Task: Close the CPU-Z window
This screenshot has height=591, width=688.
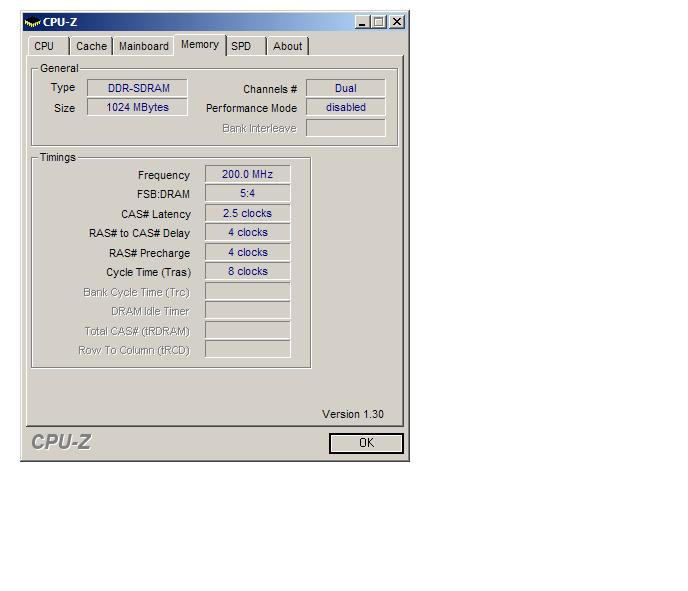Action: tap(397, 22)
